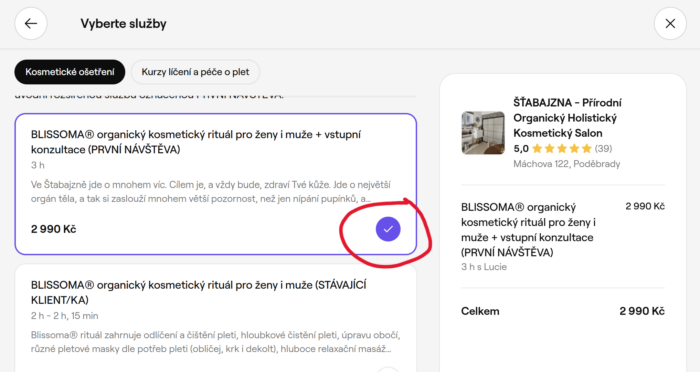Viewport: 700px width, 372px height.
Task: Open the 39 reviews count
Action: pos(603,149)
